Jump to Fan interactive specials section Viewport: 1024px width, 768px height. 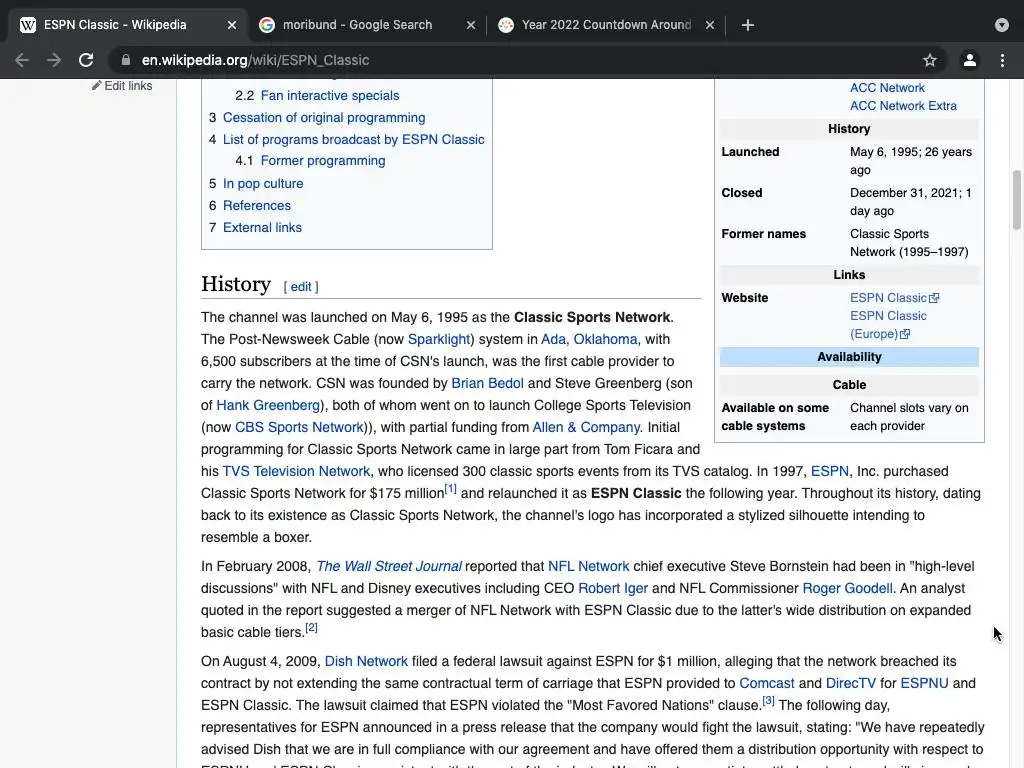point(330,95)
